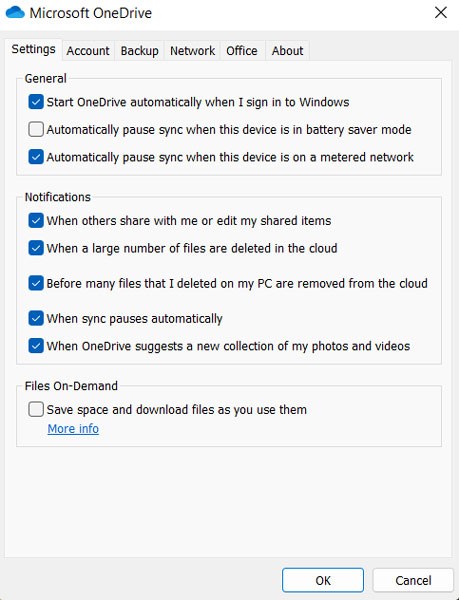Click the OneDrive cloud icon in title bar
The width and height of the screenshot is (459, 600).
(x=15, y=13)
